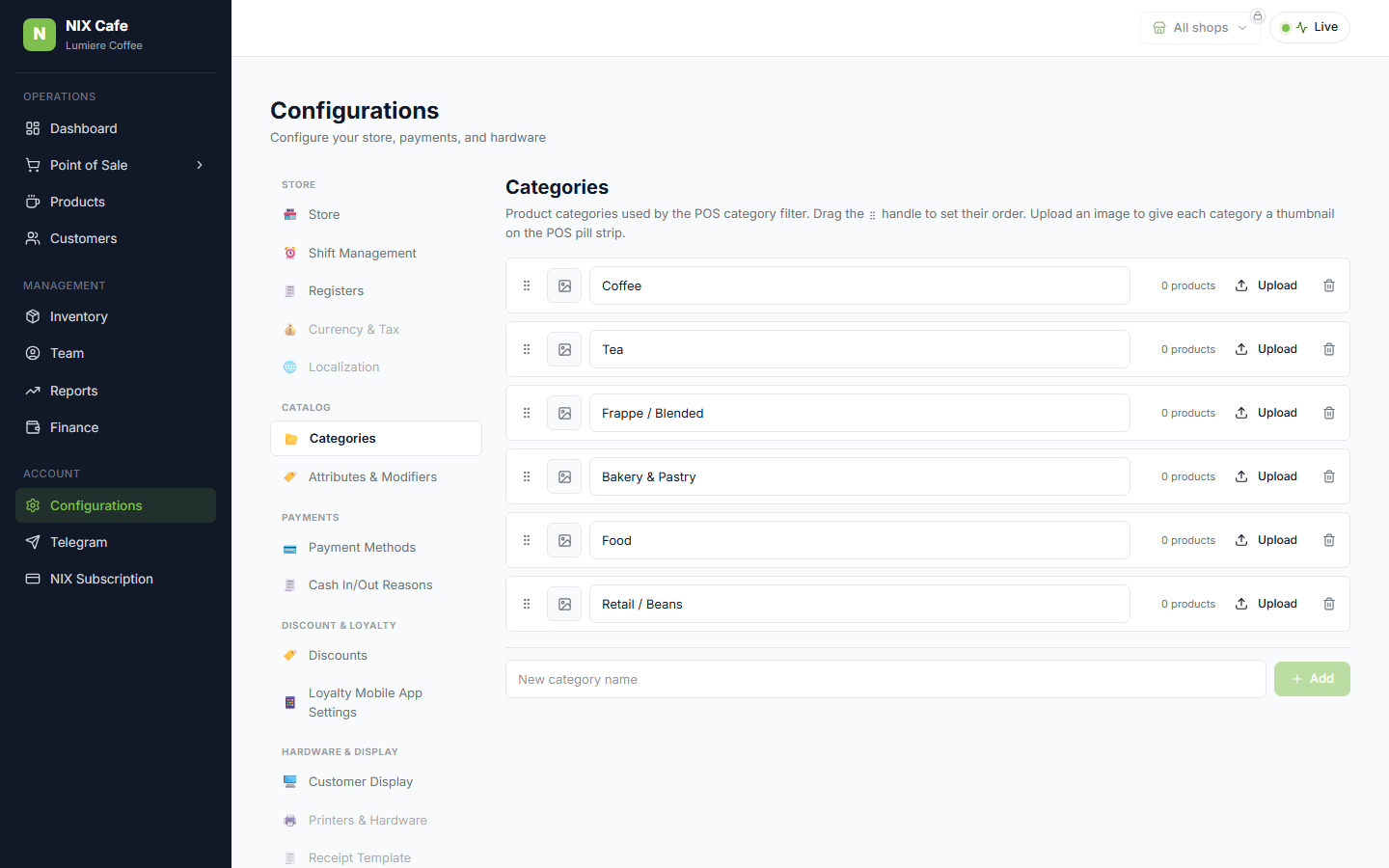Screen dimensions: 1389x868
Task: Edit the Frappe / Blended name field
Action: click(859, 413)
